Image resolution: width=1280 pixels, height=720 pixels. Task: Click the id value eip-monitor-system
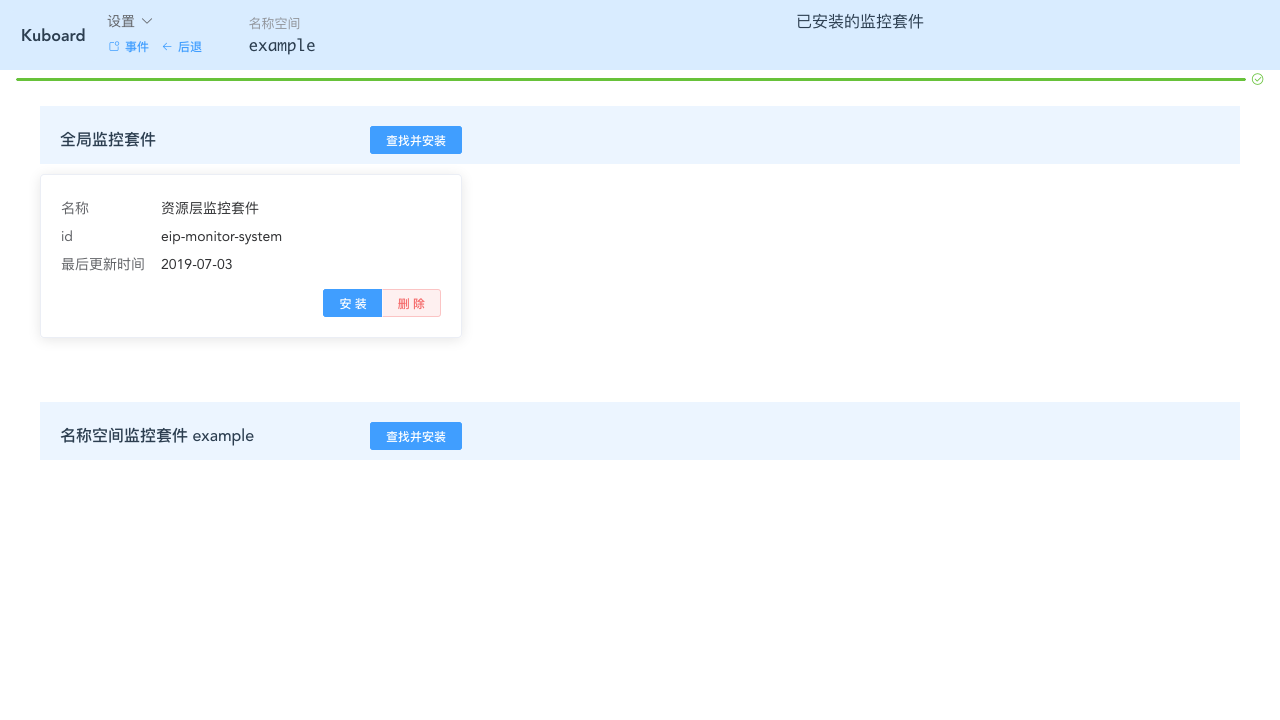coord(221,236)
